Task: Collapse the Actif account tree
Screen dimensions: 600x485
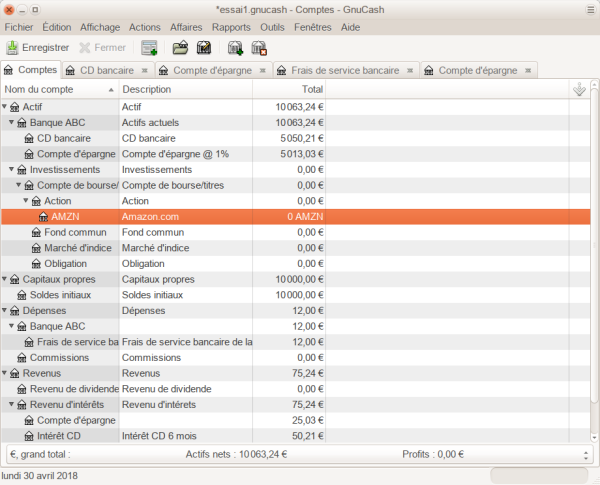Action: 5,107
